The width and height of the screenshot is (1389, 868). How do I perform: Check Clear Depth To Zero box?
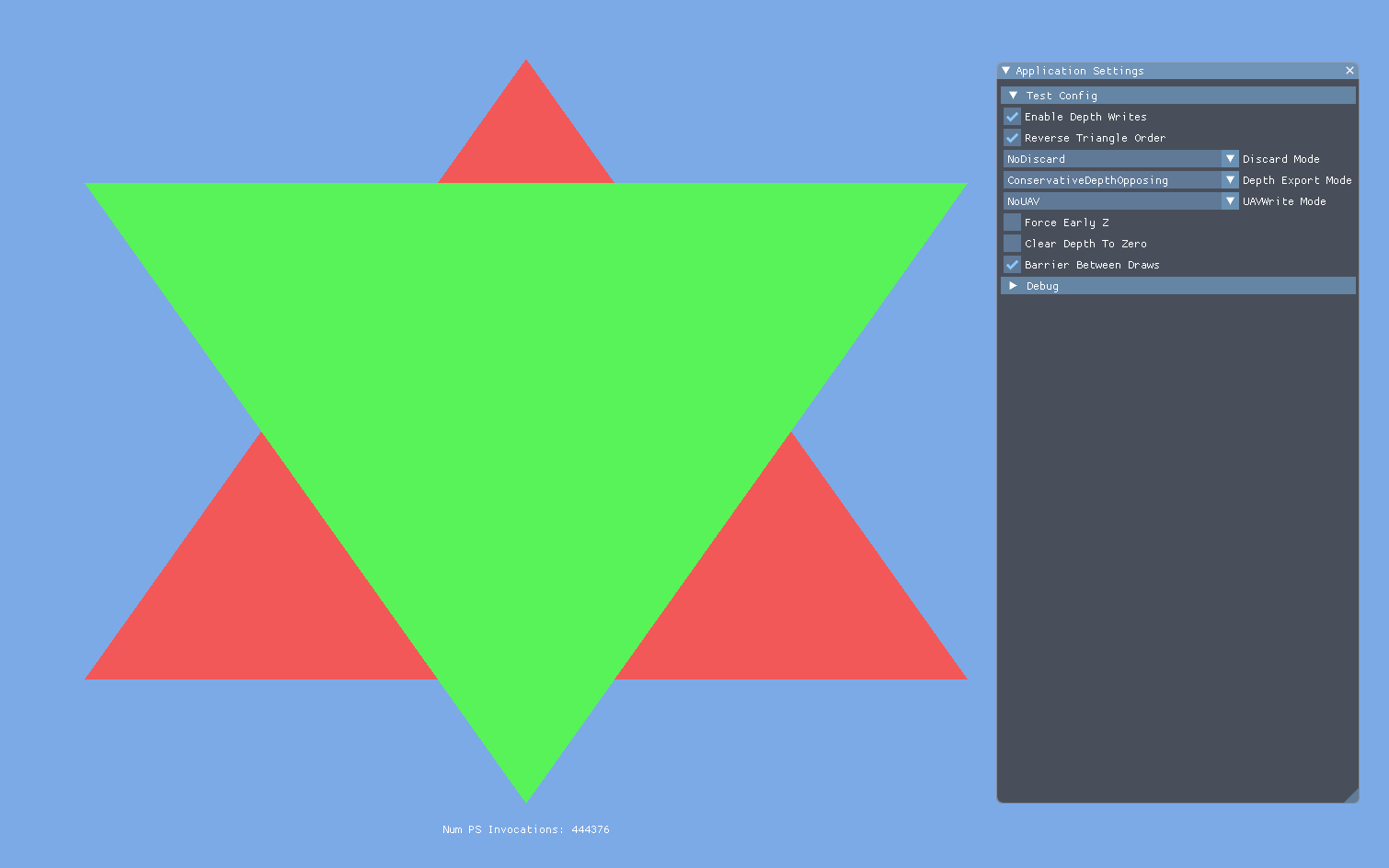pyautogui.click(x=1012, y=244)
